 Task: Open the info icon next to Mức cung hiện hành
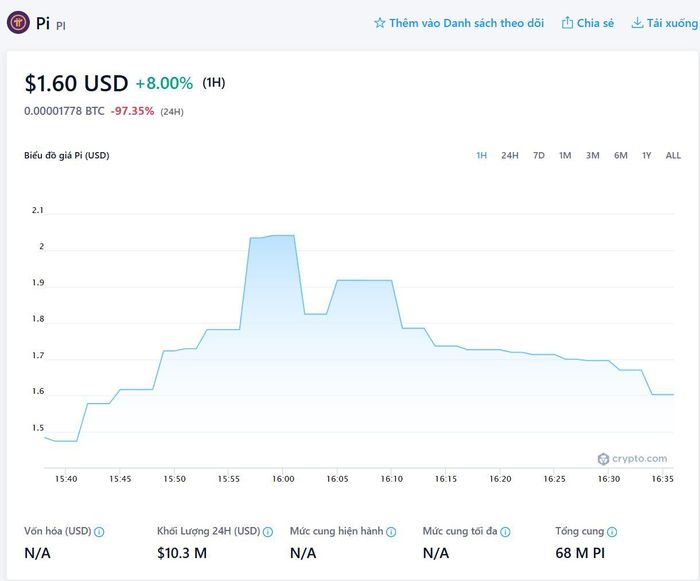391,532
